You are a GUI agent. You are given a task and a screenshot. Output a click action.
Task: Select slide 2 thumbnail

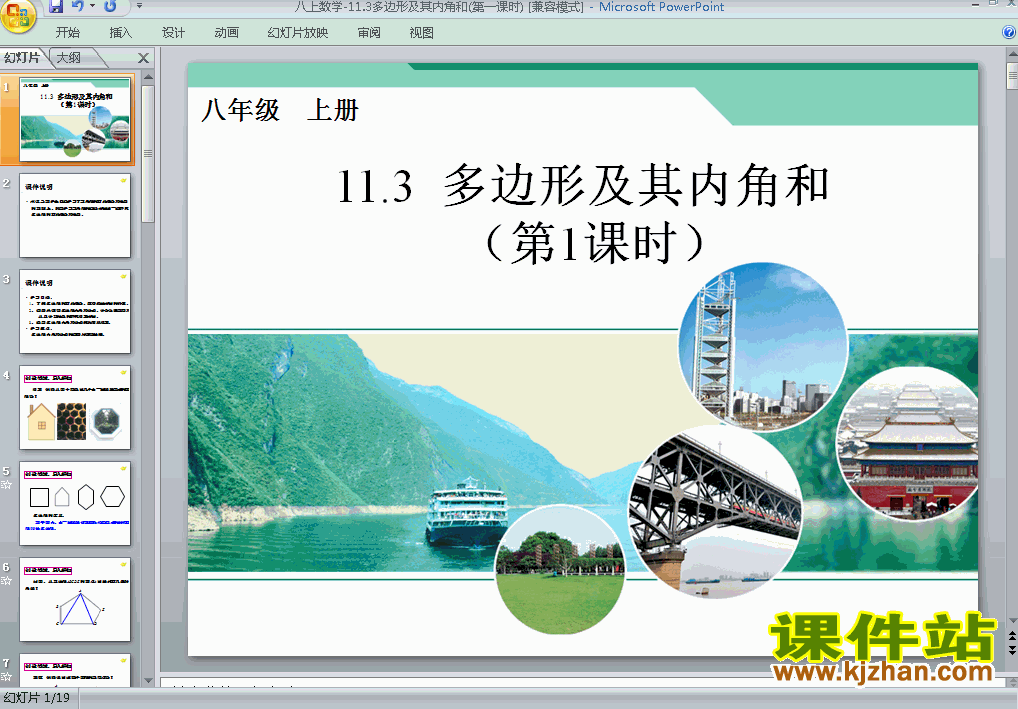75,216
